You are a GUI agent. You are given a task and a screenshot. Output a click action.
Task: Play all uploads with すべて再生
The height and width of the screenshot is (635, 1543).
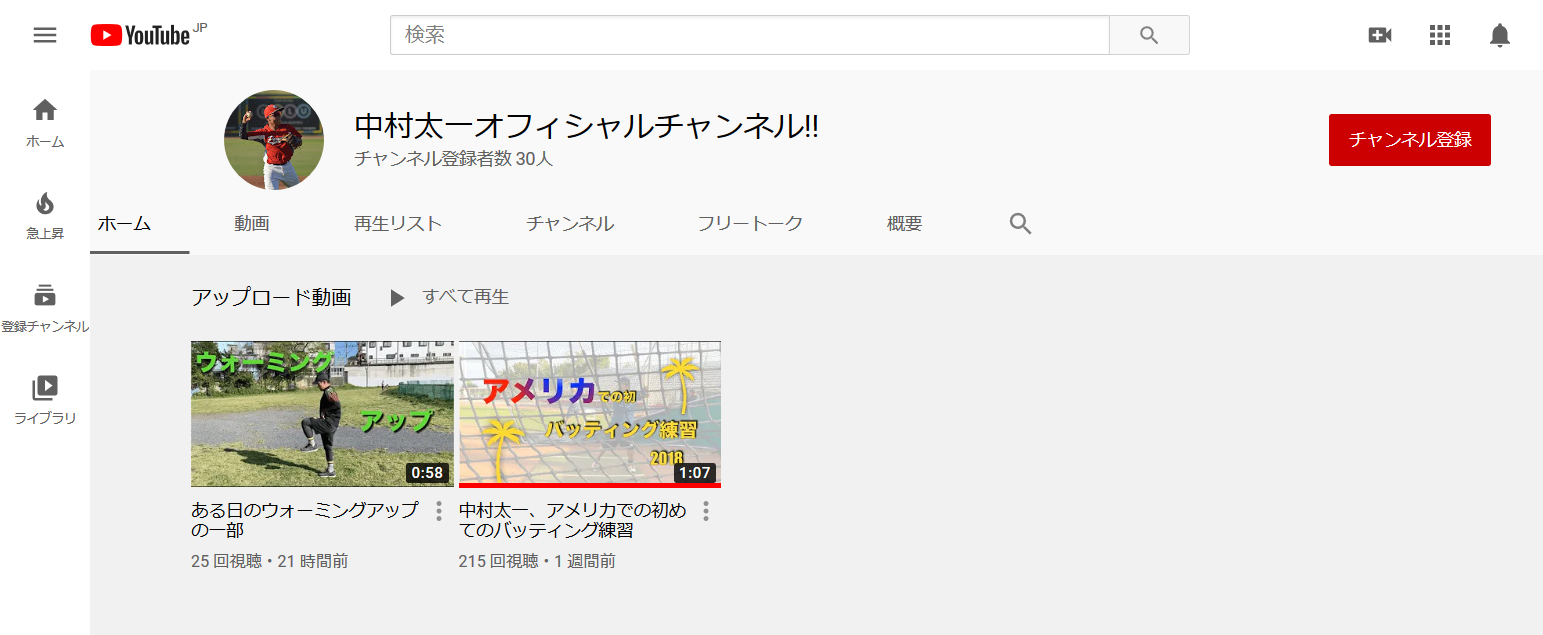[451, 297]
